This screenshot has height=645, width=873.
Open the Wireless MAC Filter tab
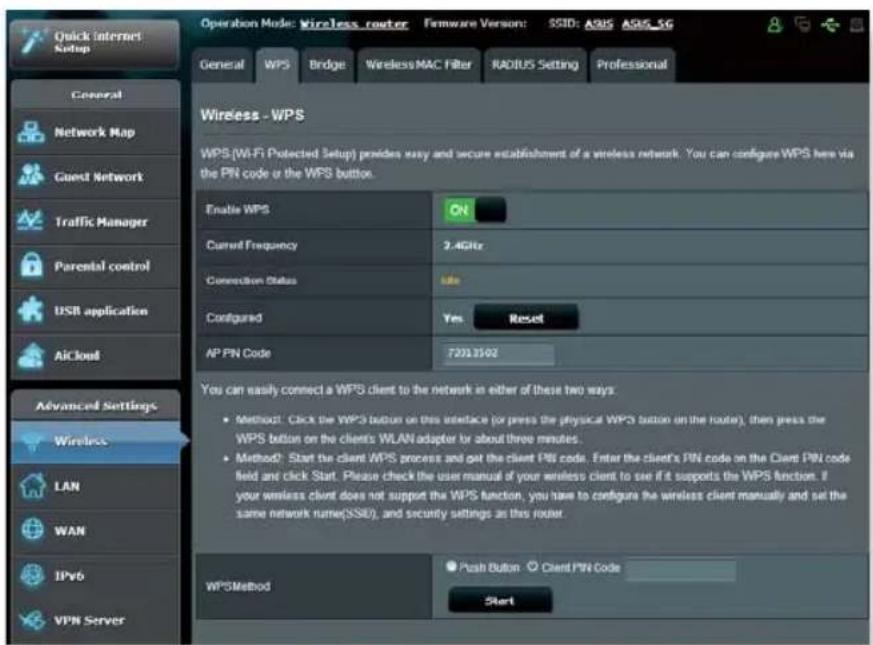[x=419, y=65]
